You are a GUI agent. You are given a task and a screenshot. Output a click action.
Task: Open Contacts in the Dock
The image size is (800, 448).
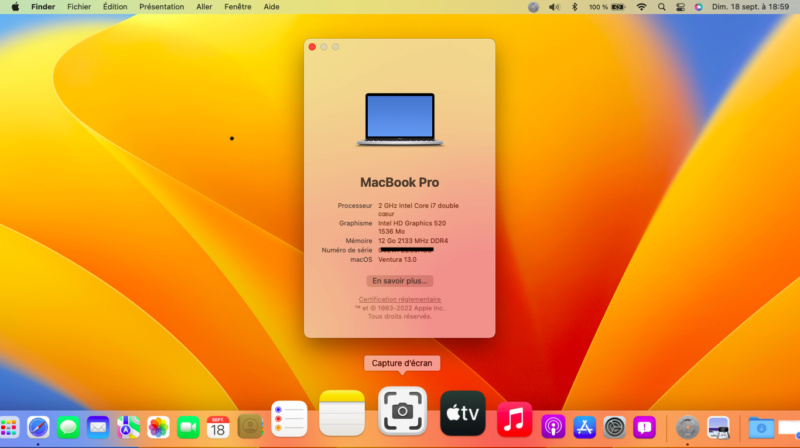coord(250,427)
